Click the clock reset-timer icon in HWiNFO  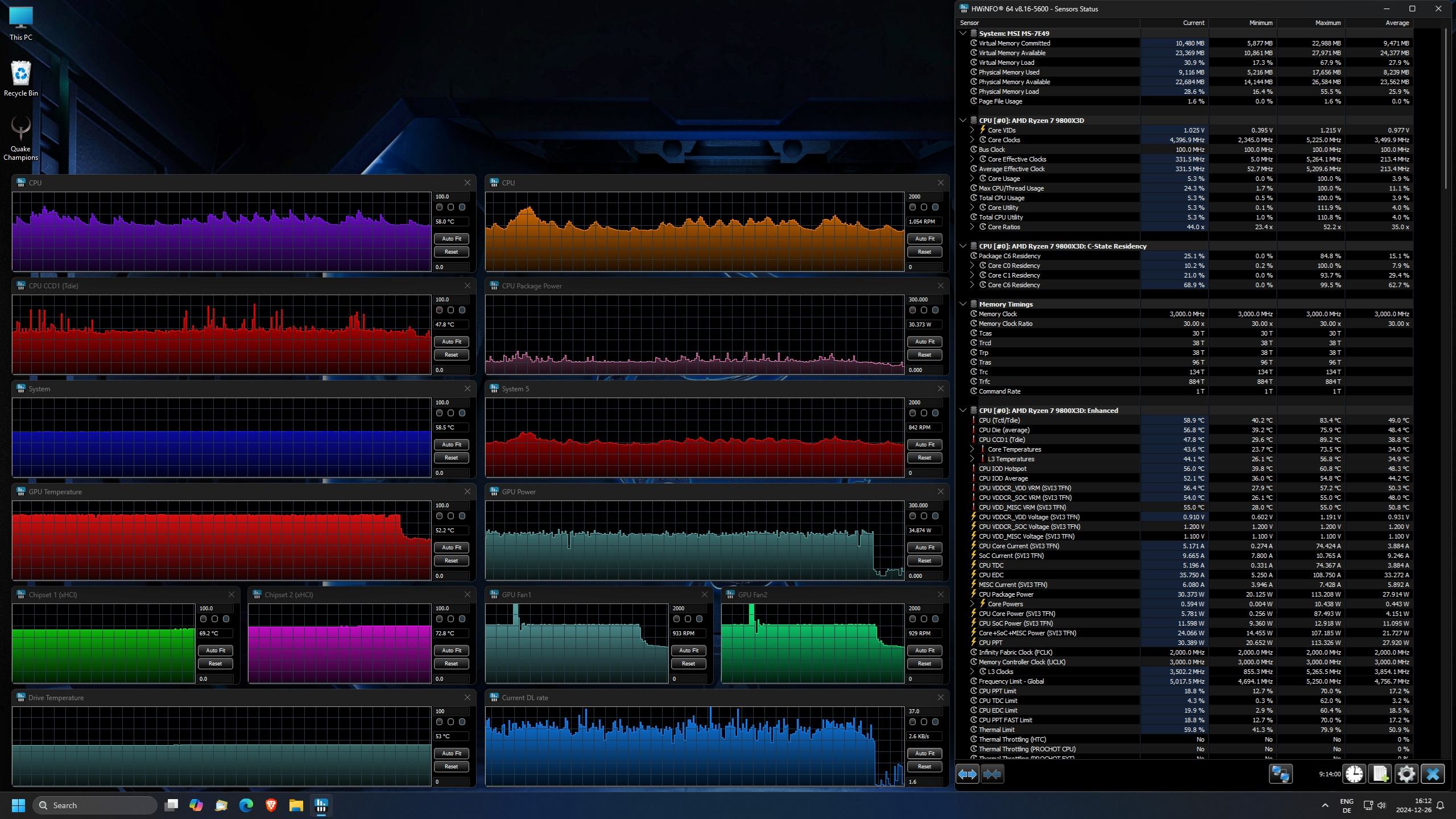1354,774
